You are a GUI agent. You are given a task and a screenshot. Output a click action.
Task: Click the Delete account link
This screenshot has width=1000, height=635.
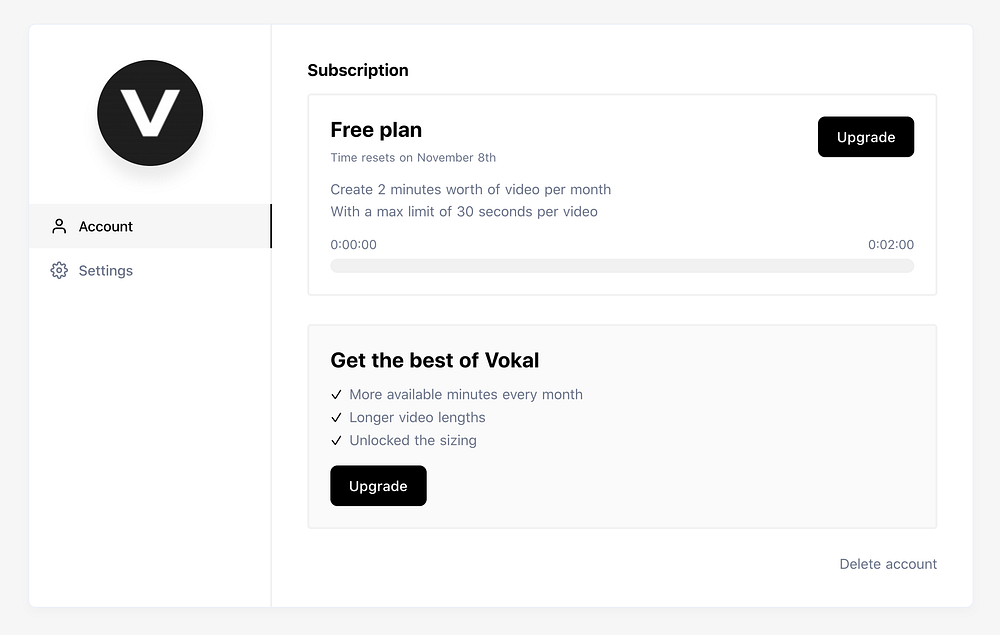(888, 564)
